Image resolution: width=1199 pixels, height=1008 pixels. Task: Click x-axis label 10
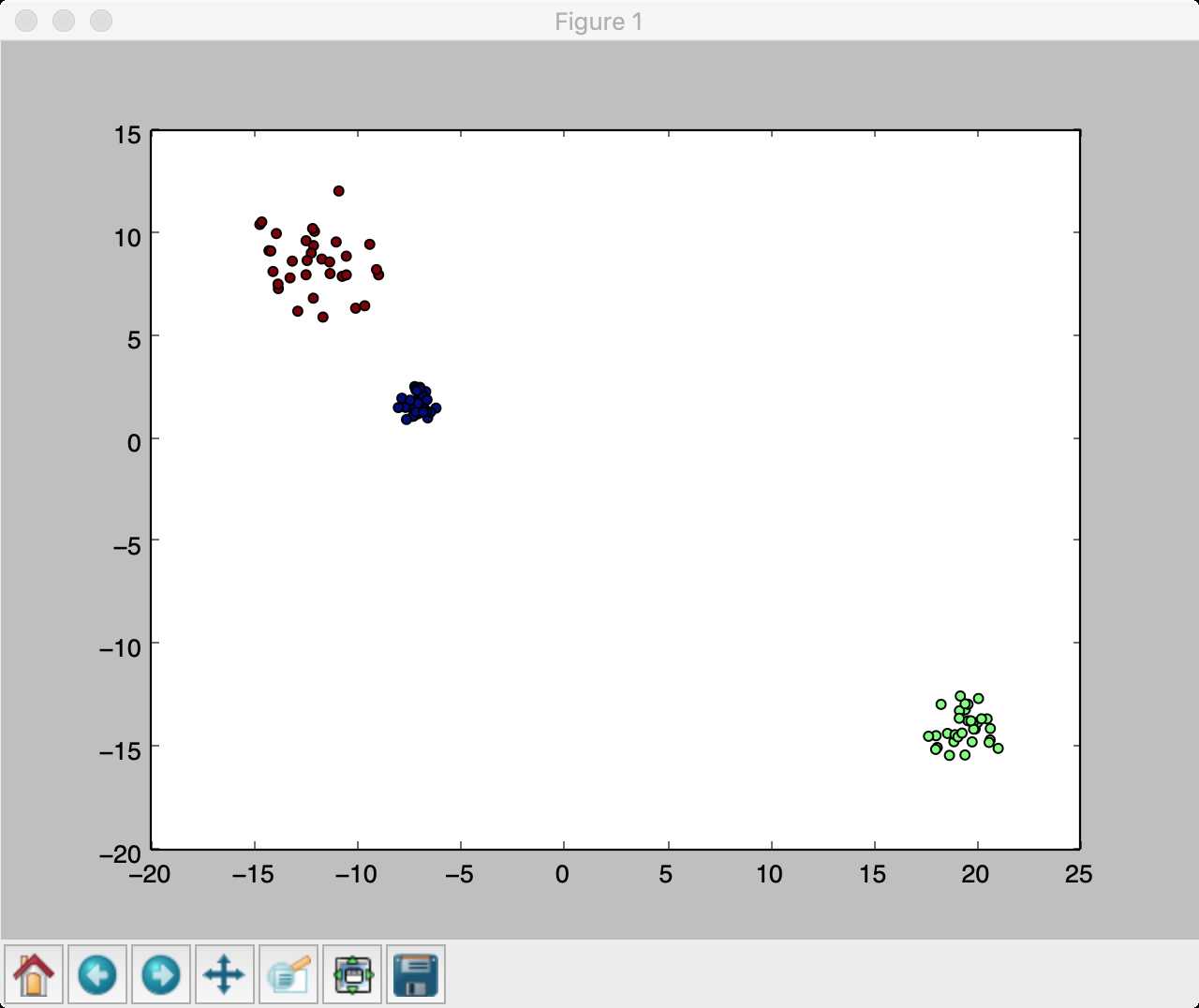click(x=769, y=874)
